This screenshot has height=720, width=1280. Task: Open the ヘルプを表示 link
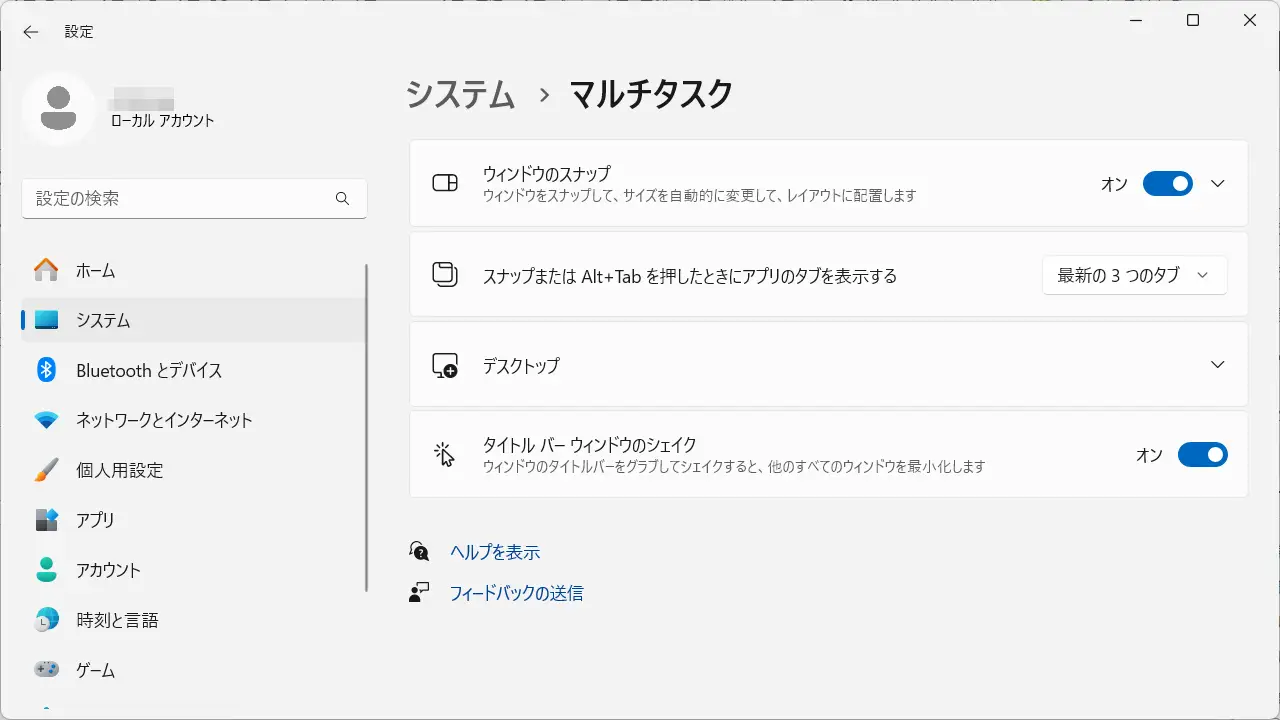495,552
